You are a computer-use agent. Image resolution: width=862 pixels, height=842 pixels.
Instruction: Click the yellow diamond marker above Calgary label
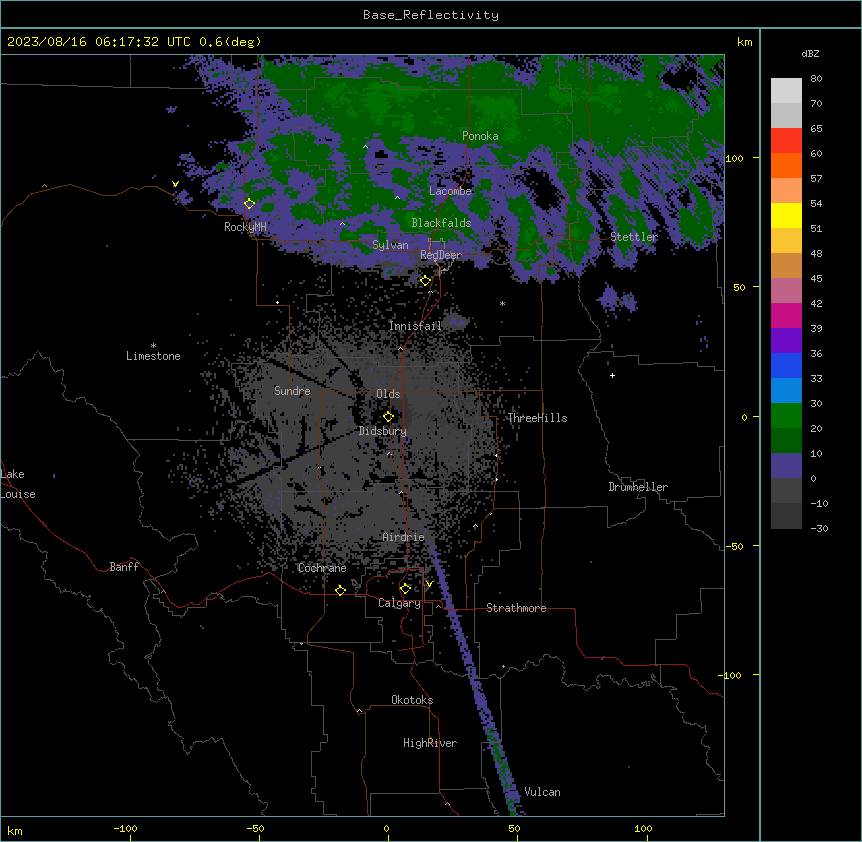coord(405,589)
